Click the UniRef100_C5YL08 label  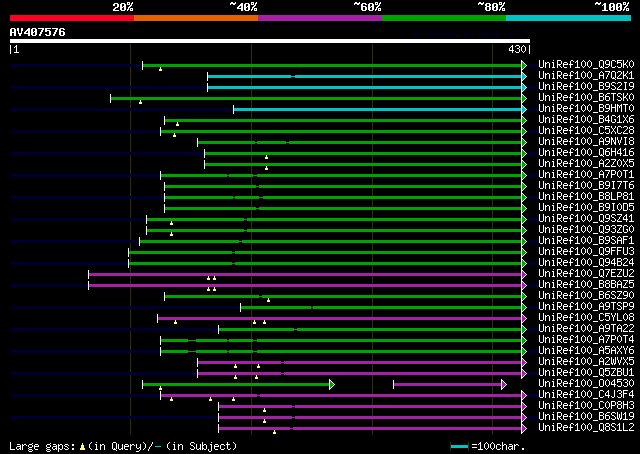click(x=586, y=318)
